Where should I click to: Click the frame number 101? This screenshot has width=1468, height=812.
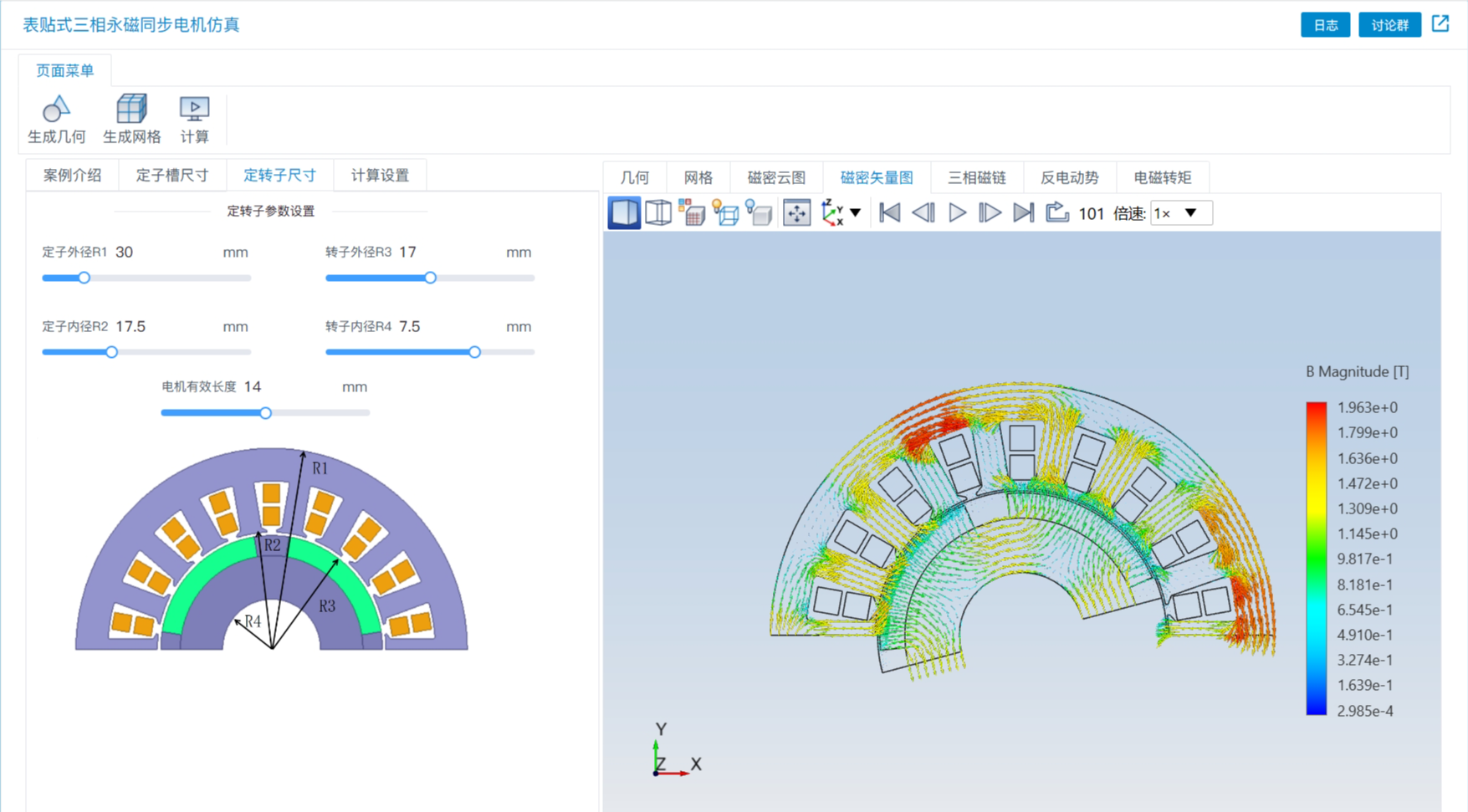click(x=1091, y=213)
